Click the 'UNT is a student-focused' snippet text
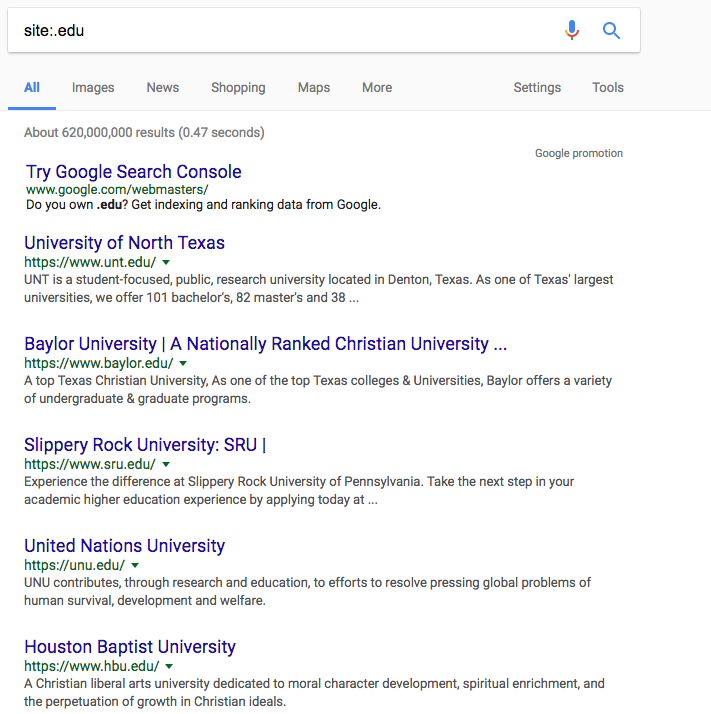 tap(319, 288)
